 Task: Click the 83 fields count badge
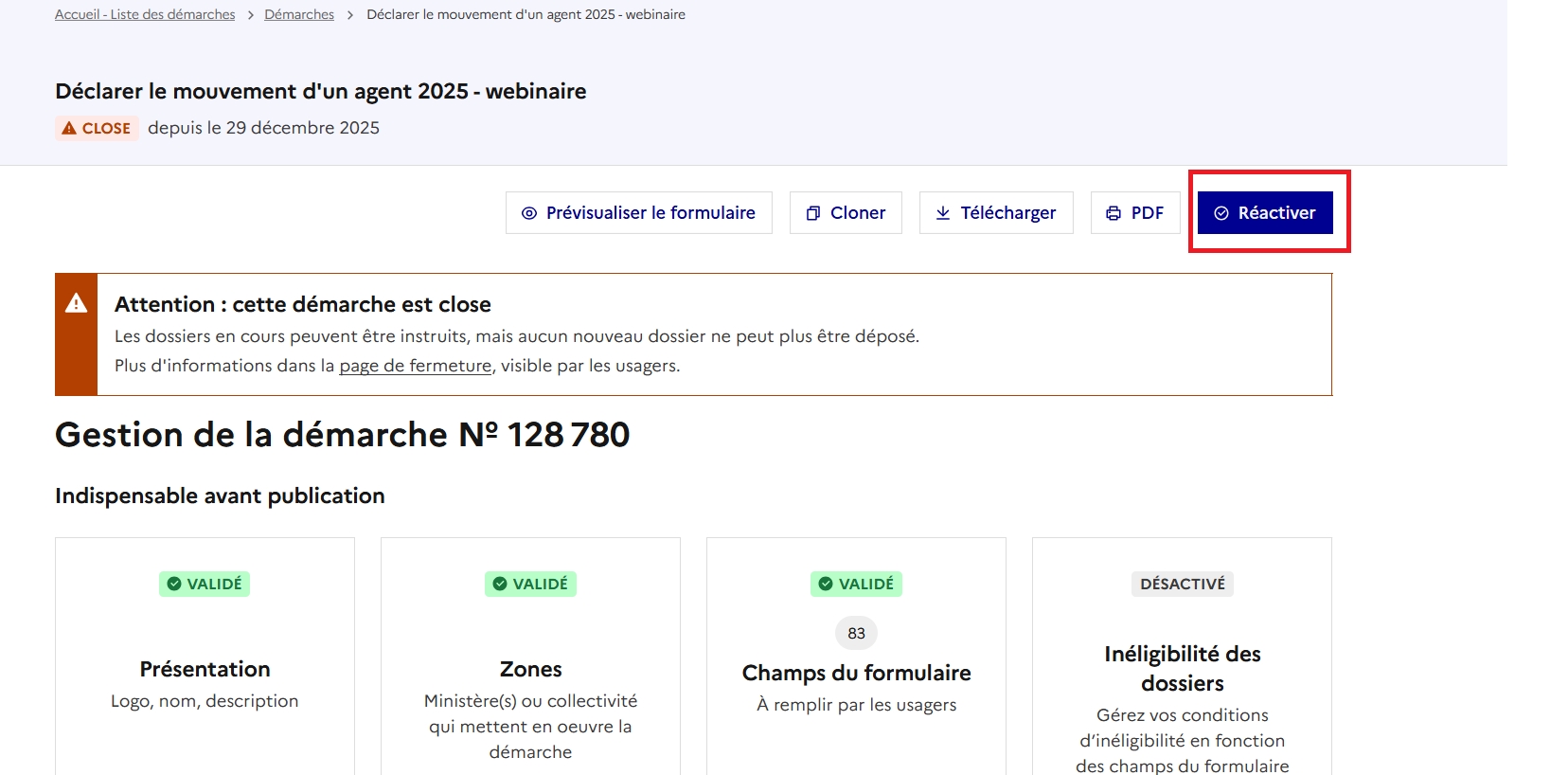click(x=856, y=633)
